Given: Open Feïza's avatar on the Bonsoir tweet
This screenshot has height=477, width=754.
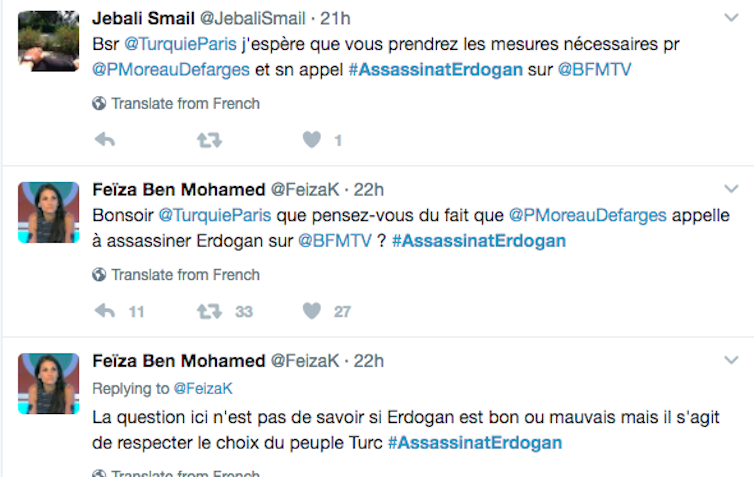Looking at the screenshot, I should pos(48,213).
